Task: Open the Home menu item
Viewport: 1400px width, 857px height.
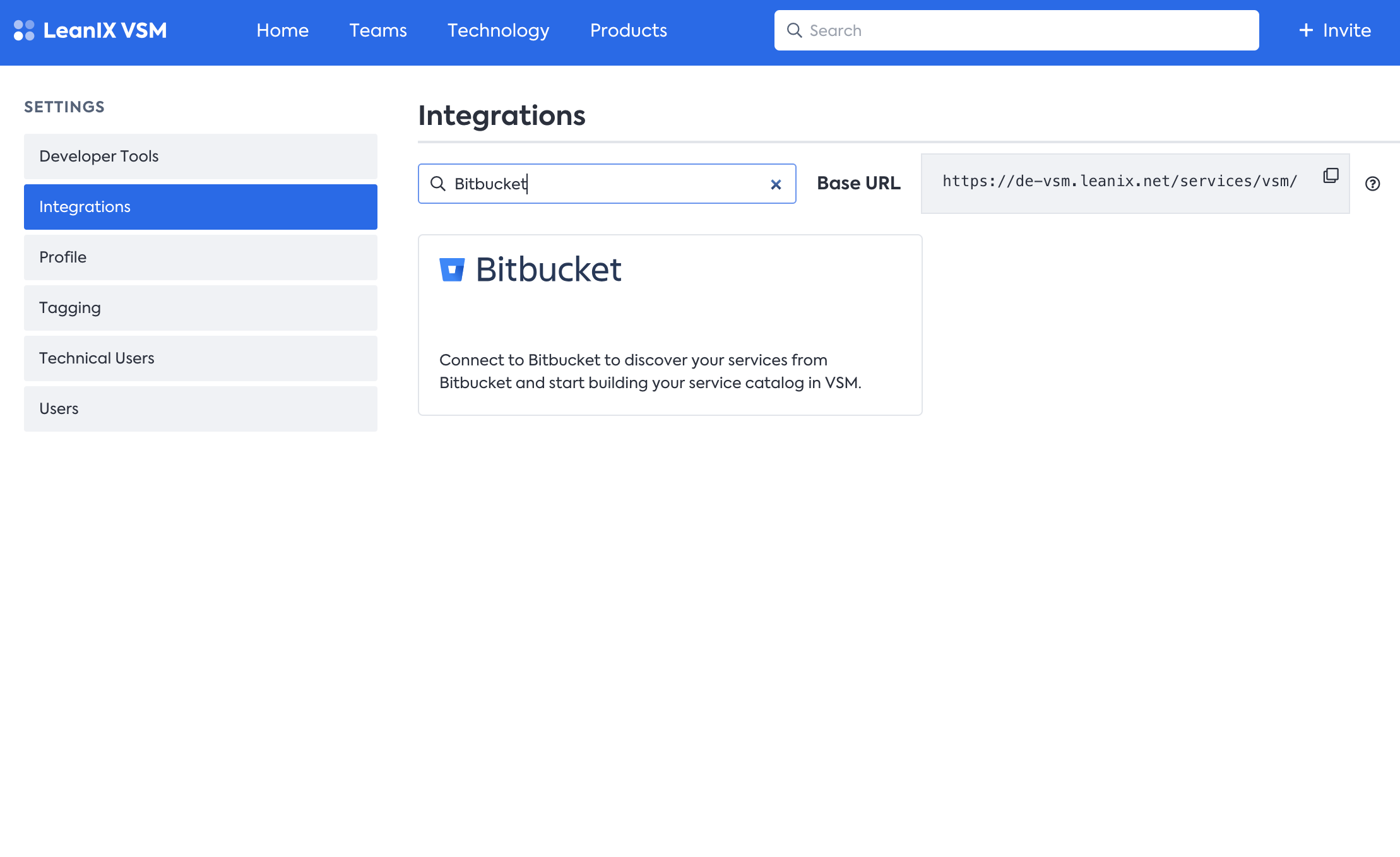Action: pos(282,30)
